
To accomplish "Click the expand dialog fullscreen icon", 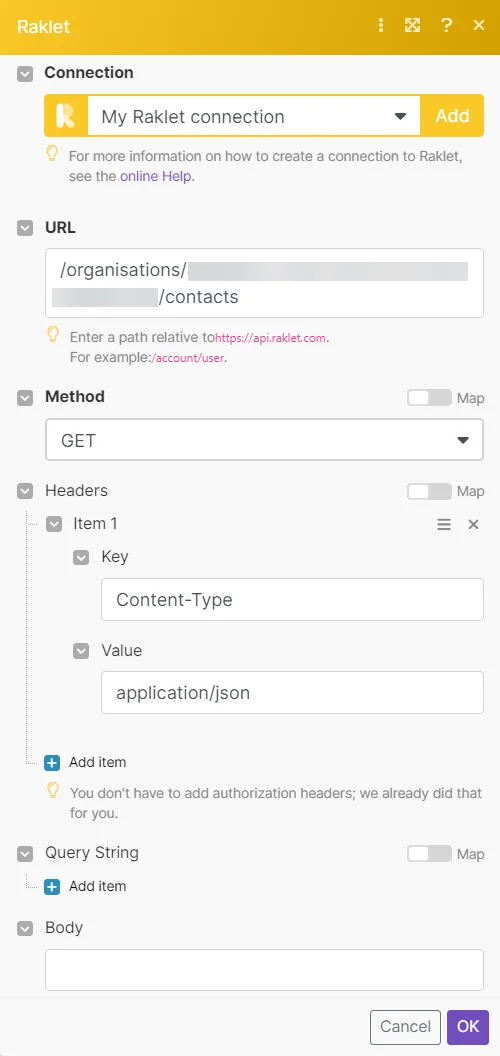I will tap(412, 26).
